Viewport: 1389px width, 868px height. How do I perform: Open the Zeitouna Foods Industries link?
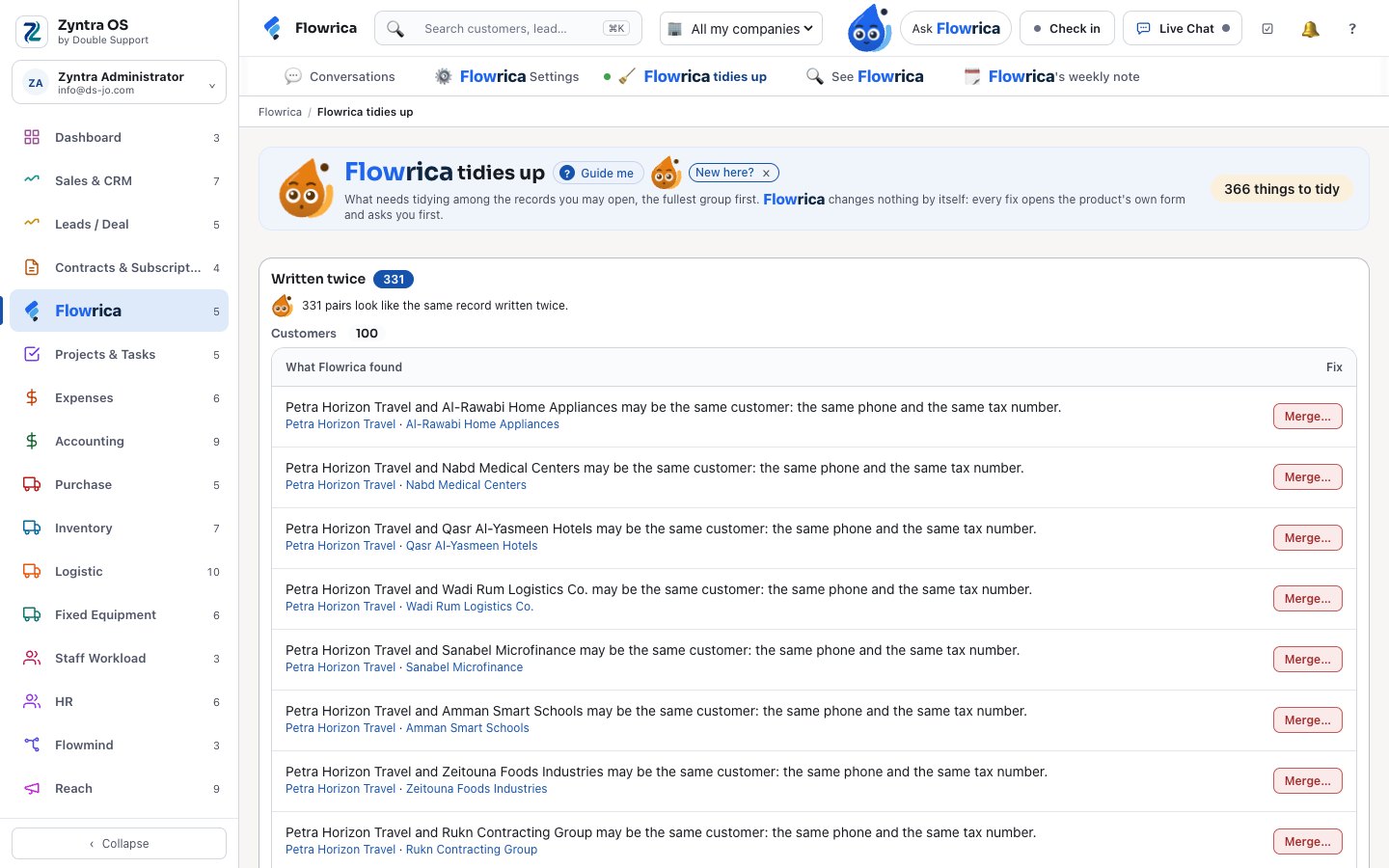(477, 789)
